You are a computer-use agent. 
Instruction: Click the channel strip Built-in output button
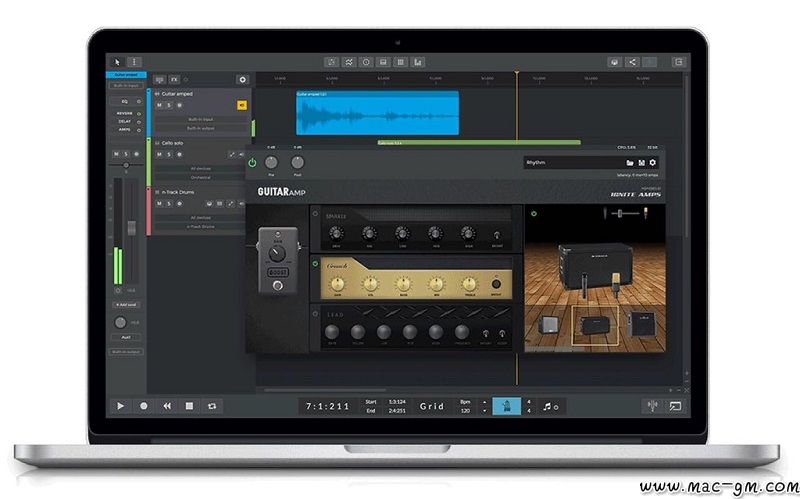click(126, 352)
